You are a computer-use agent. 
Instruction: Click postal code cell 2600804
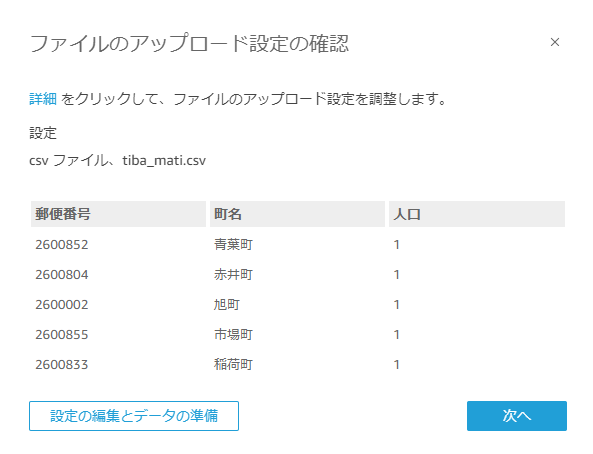click(x=62, y=274)
